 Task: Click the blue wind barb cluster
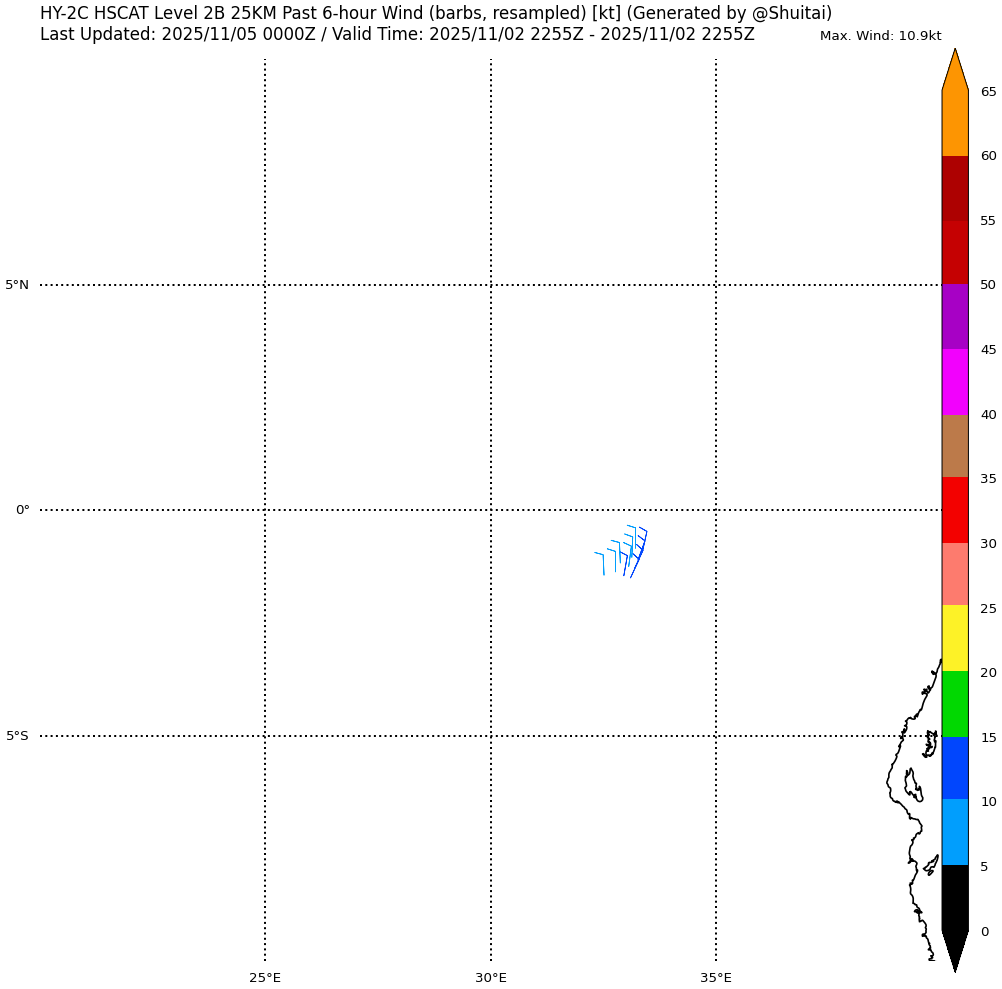[x=626, y=551]
